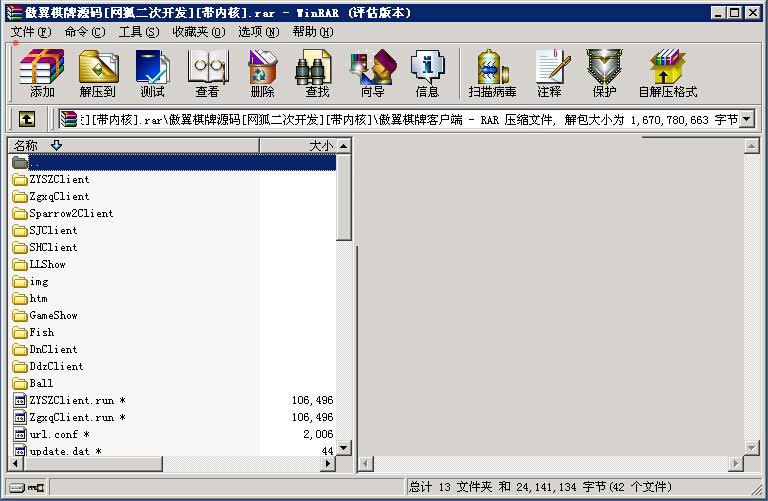
Task: Click the 查找 (Find) binoculars icon
Action: pyautogui.click(x=317, y=73)
